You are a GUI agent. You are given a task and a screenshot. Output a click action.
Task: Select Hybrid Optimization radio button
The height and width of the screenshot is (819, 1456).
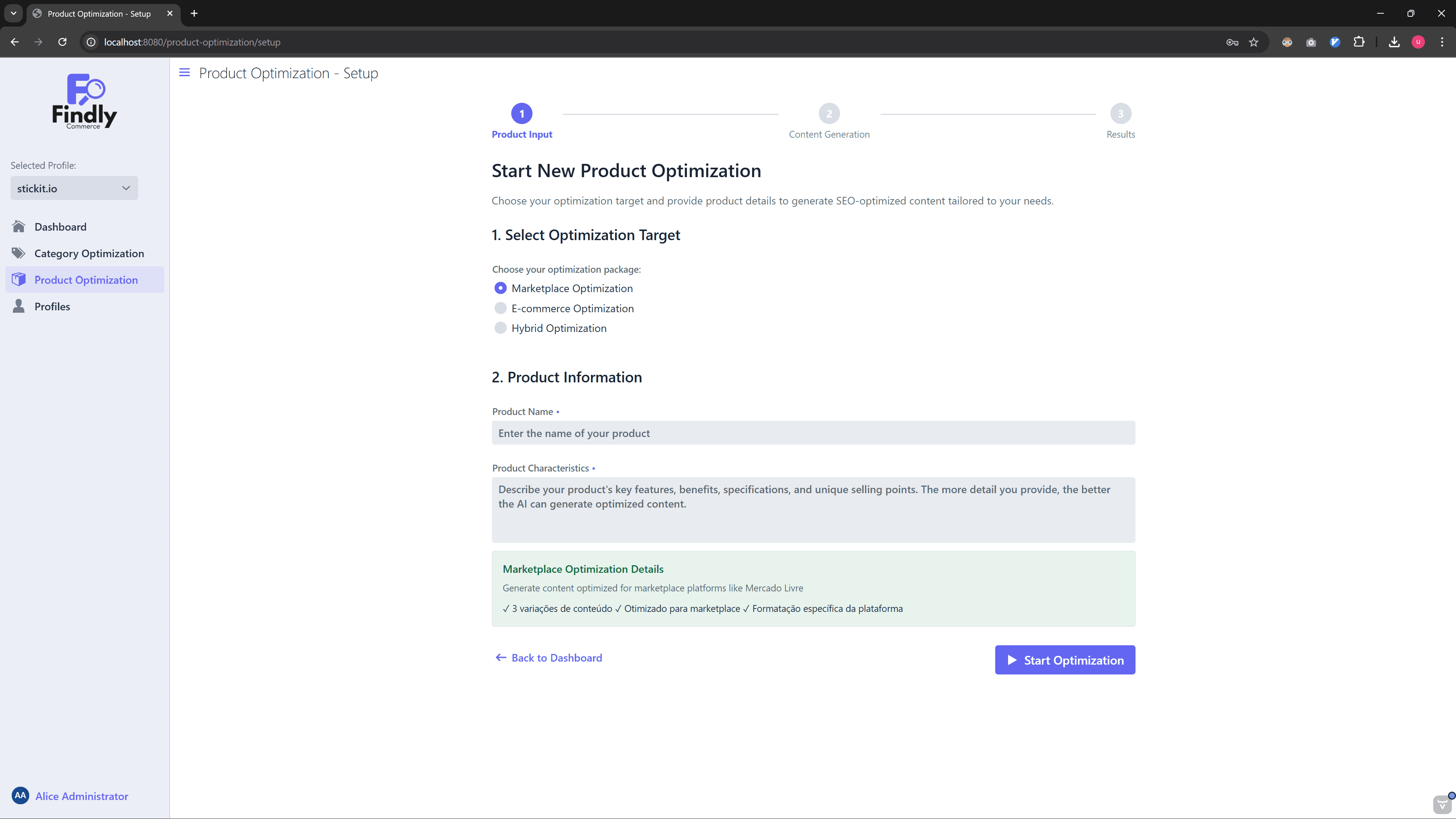coord(500,328)
